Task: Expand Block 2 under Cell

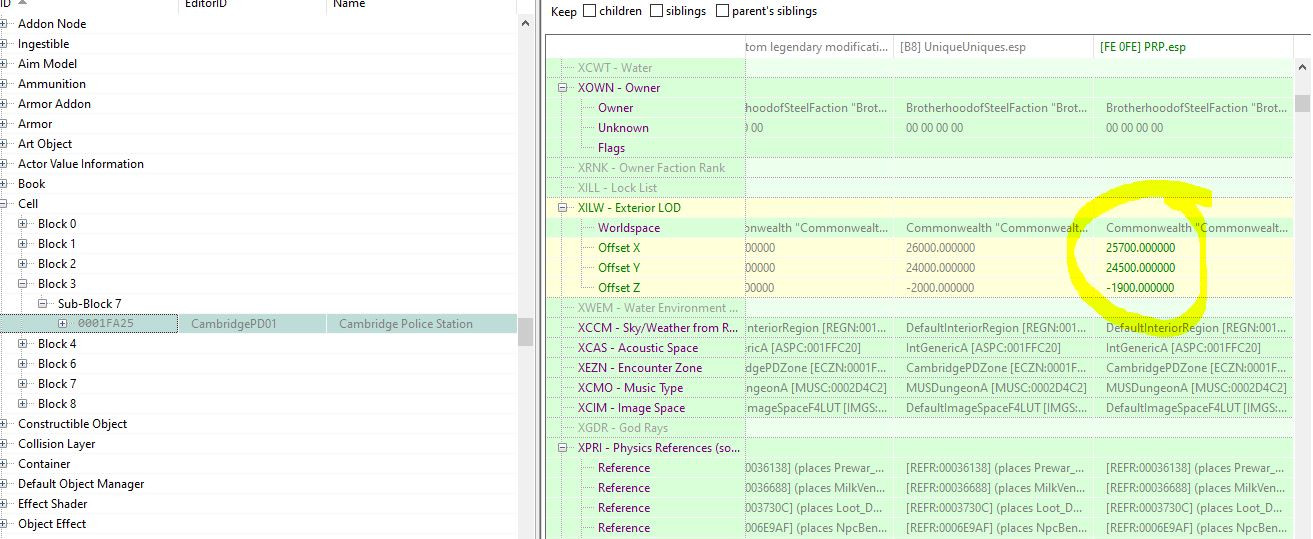Action: click(24, 264)
